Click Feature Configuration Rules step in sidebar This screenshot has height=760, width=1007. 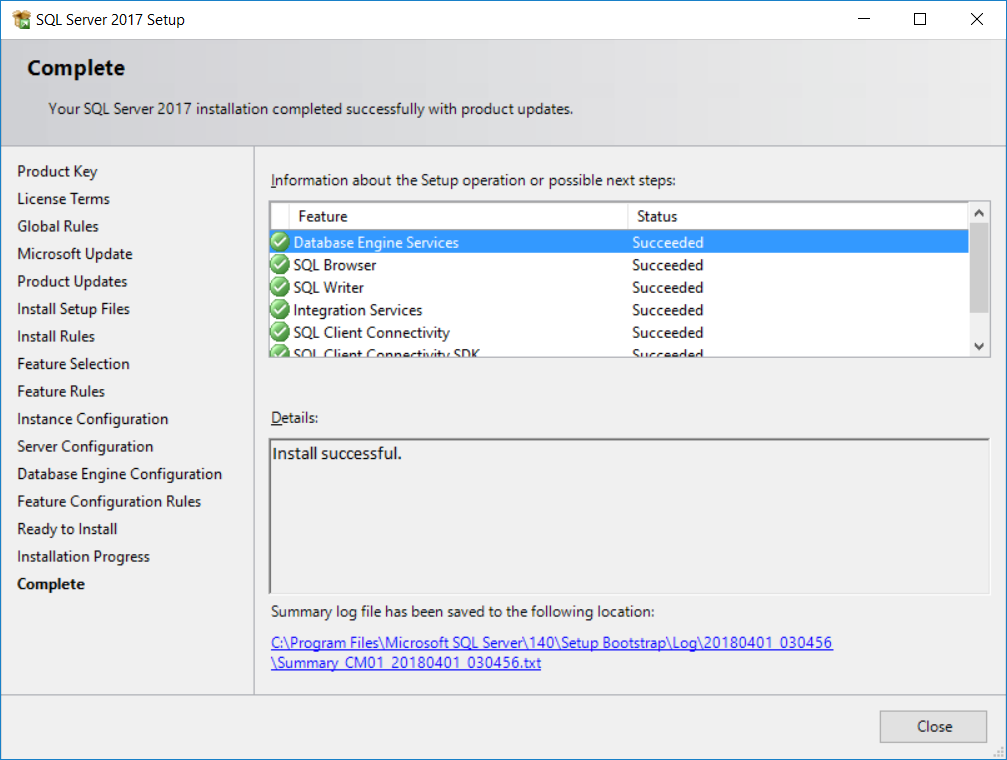pyautogui.click(x=109, y=502)
